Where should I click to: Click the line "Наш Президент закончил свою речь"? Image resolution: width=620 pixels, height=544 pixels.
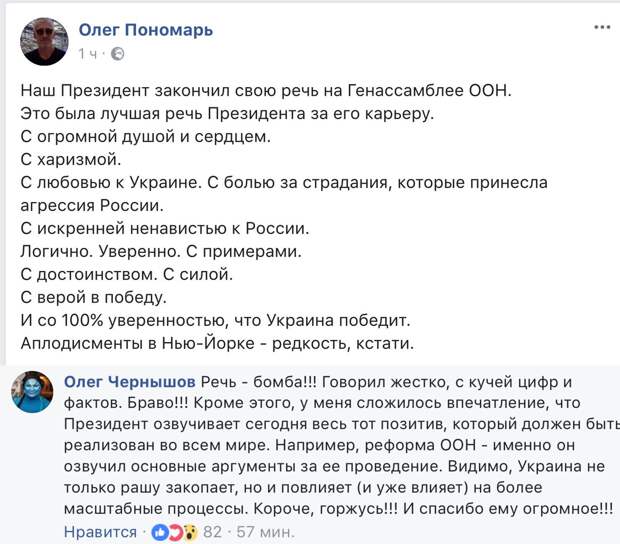tap(266, 91)
